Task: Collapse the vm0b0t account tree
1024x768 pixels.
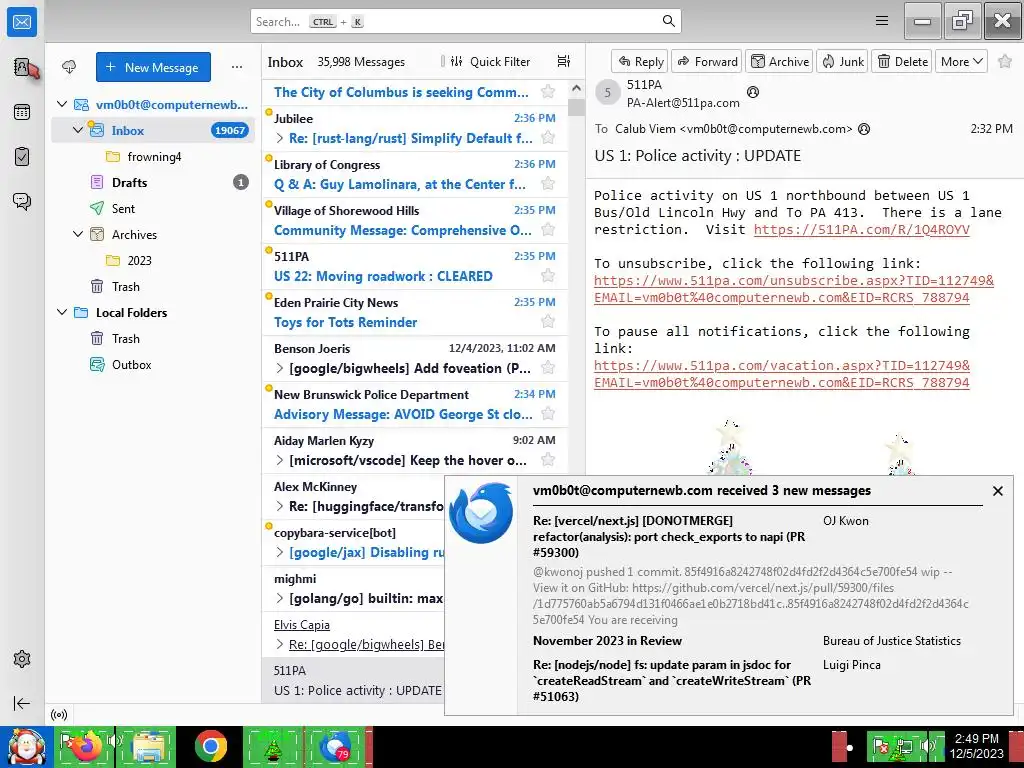Action: [62, 104]
